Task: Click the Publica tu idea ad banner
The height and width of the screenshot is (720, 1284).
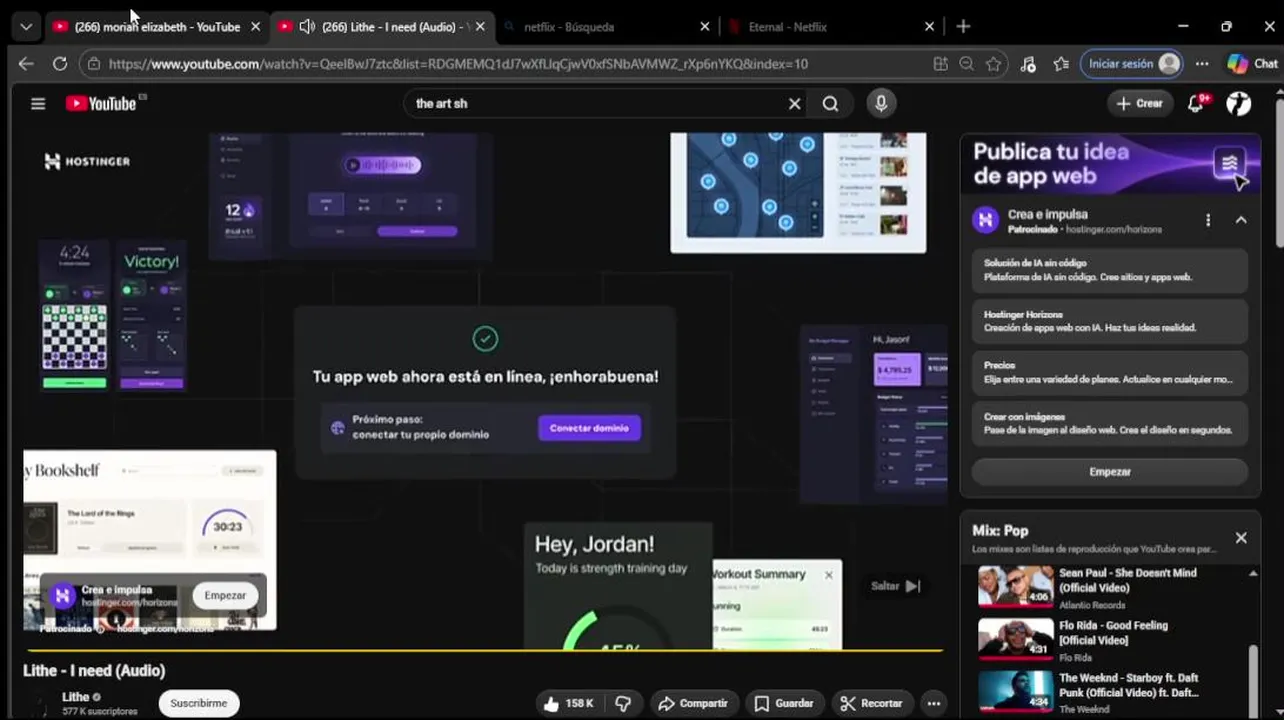Action: click(x=1110, y=165)
